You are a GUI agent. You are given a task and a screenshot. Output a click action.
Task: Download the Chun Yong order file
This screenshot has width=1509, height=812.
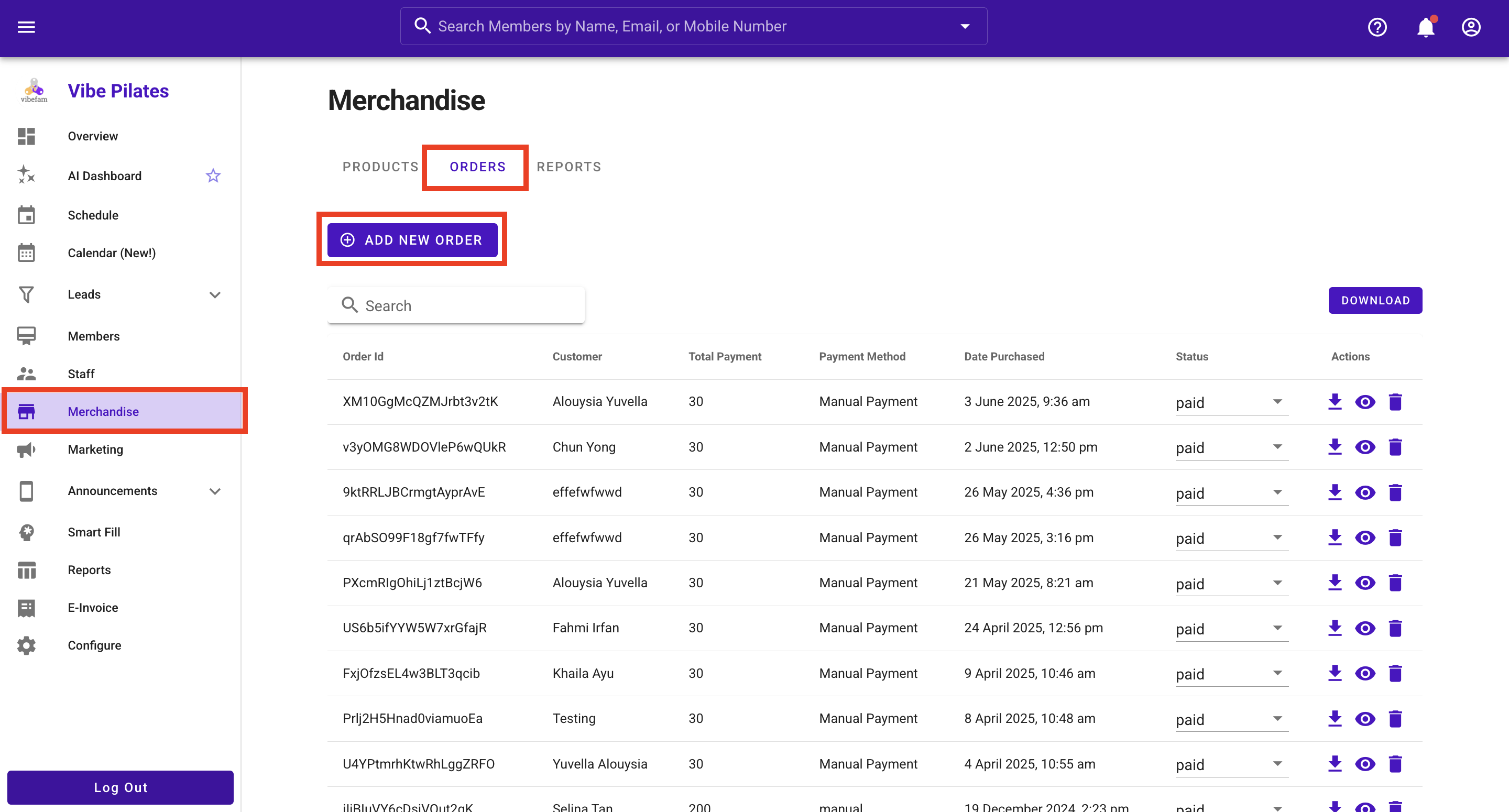tap(1335, 447)
